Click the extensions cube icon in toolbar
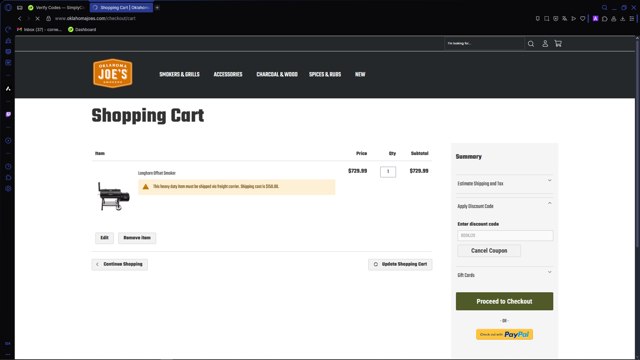 [x=604, y=18]
